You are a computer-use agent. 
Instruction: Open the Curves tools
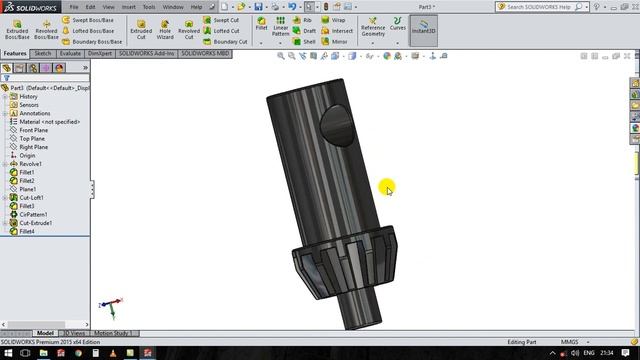[x=398, y=24]
